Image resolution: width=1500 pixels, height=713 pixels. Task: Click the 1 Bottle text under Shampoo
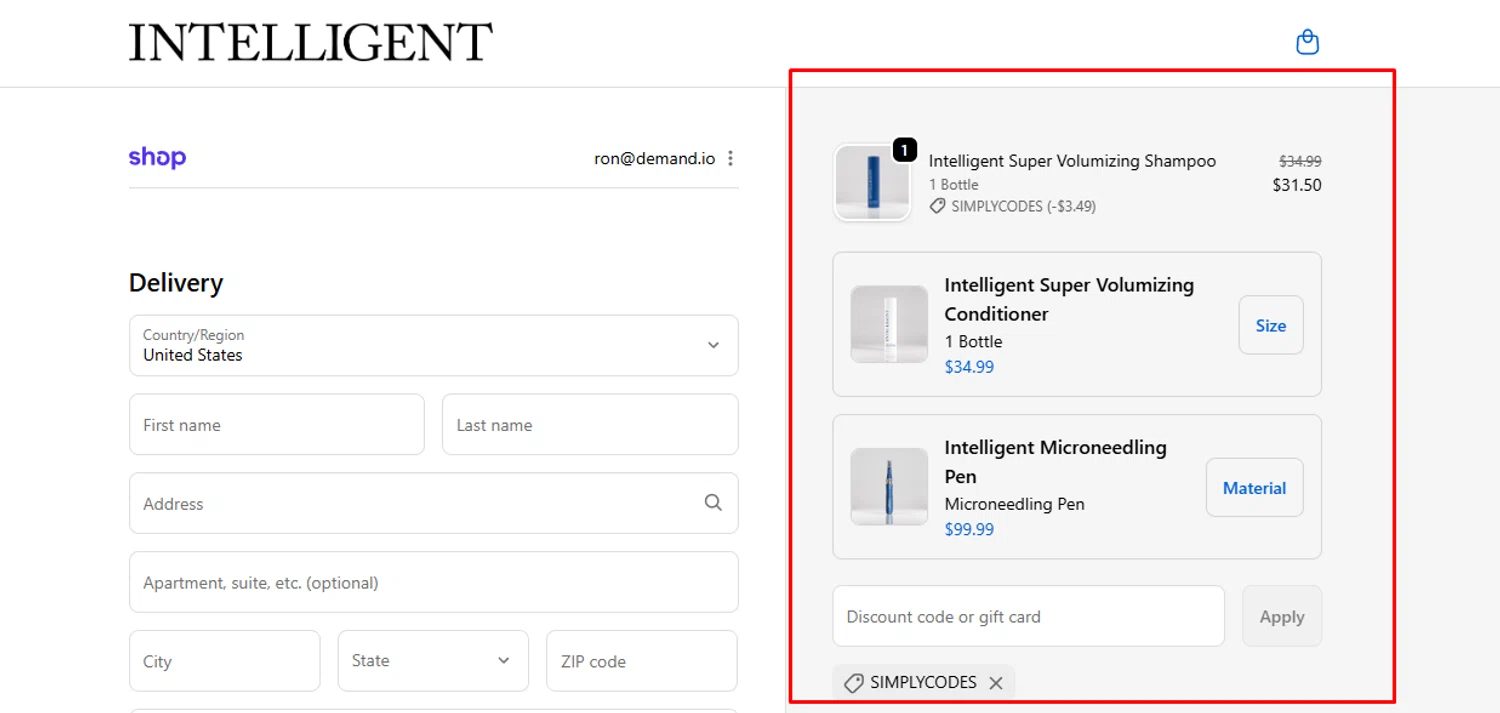[x=954, y=185]
